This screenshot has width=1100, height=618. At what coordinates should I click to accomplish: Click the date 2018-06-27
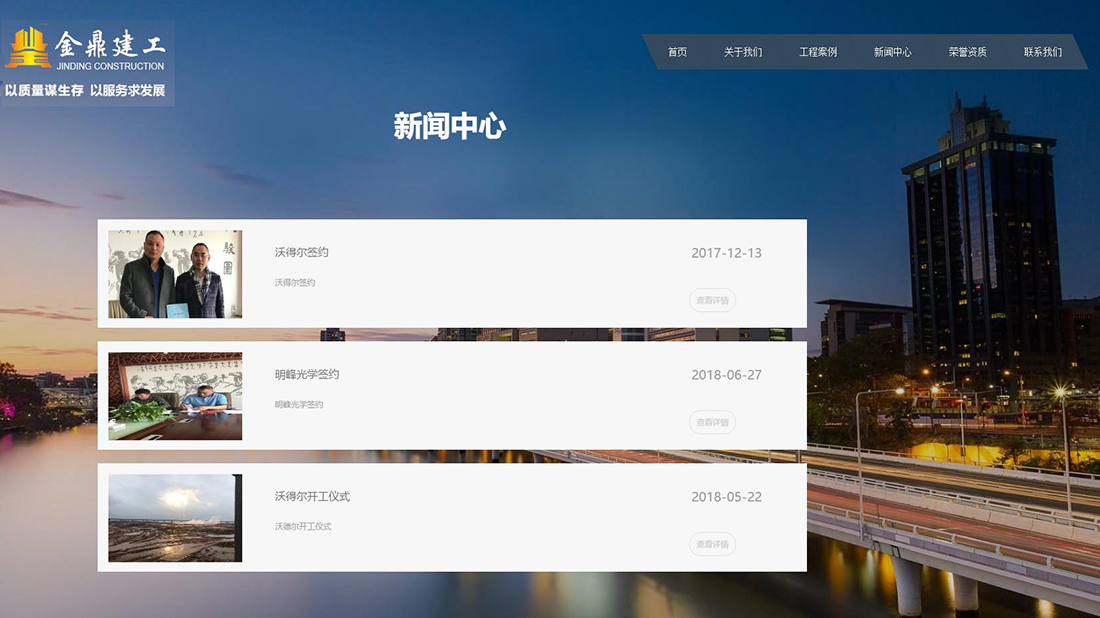point(728,375)
